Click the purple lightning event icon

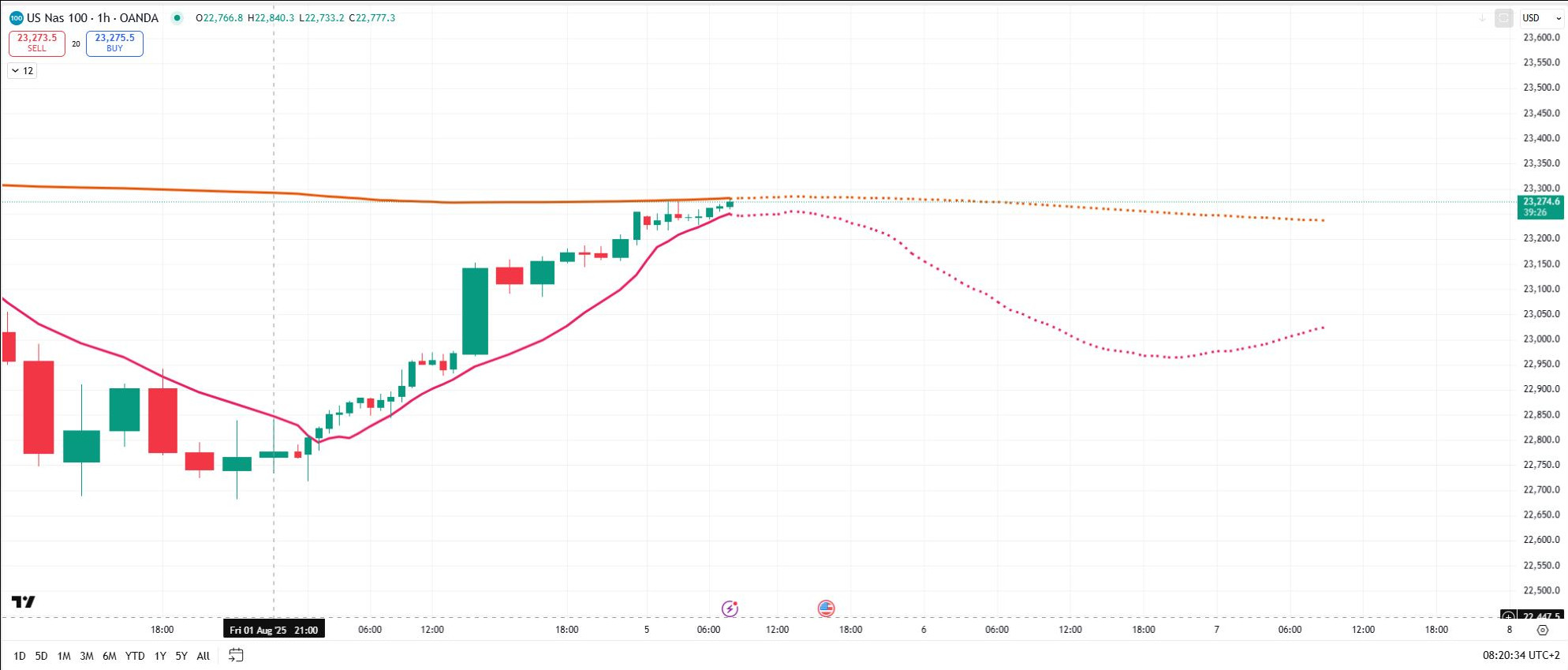coord(730,608)
